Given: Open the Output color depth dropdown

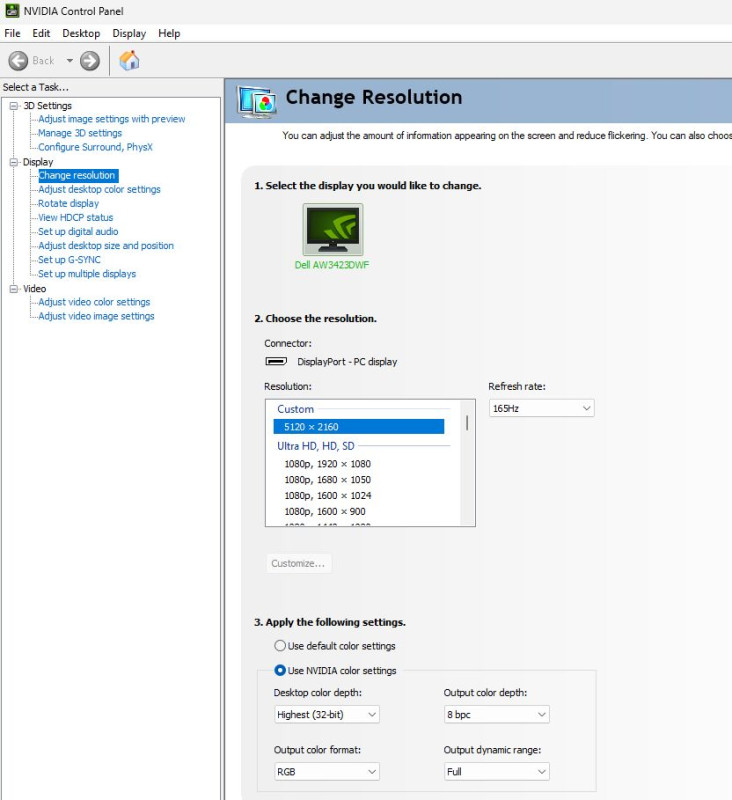Looking at the screenshot, I should click(497, 714).
